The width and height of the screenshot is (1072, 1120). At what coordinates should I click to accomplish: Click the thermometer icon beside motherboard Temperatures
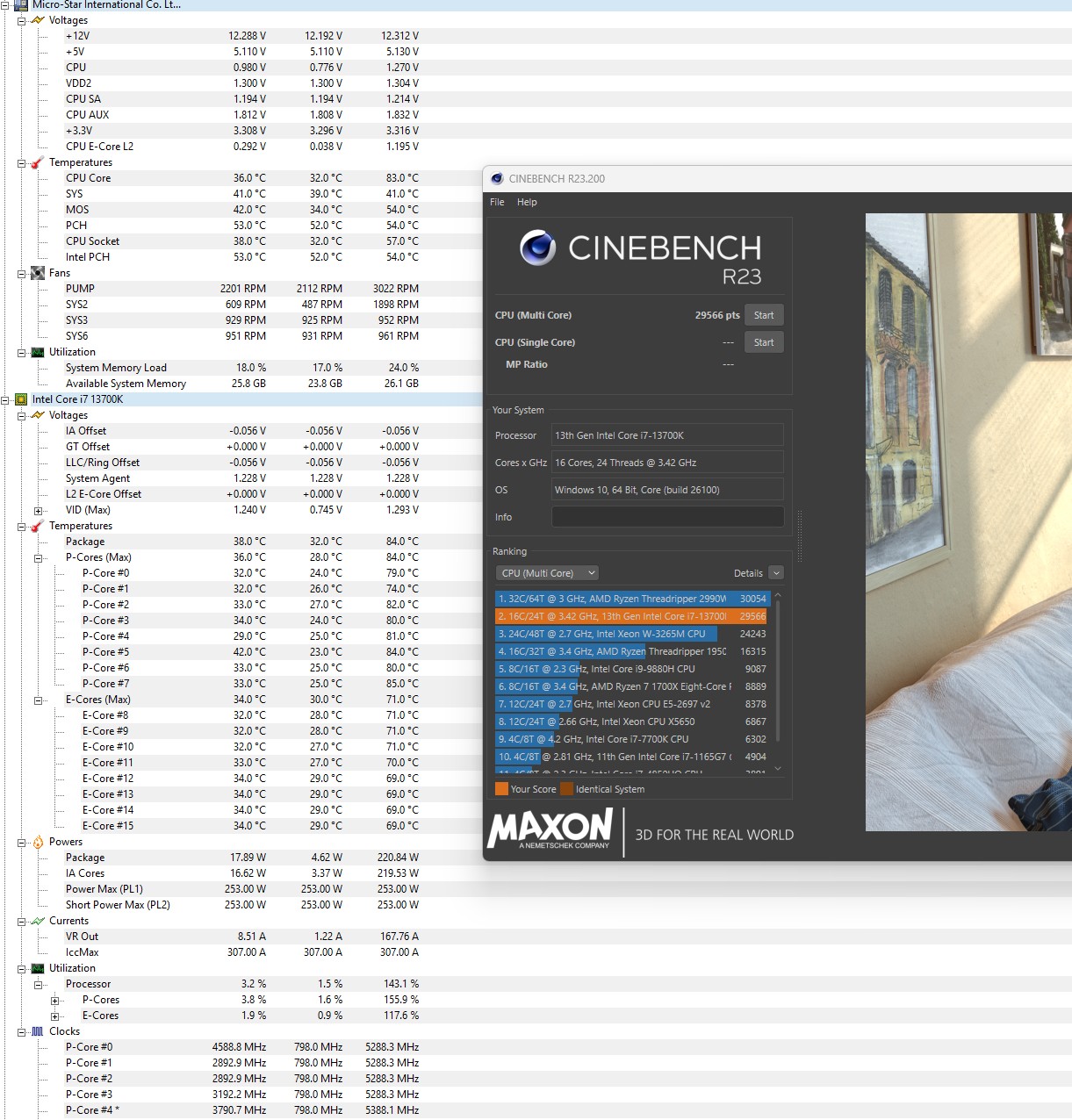coord(38,162)
